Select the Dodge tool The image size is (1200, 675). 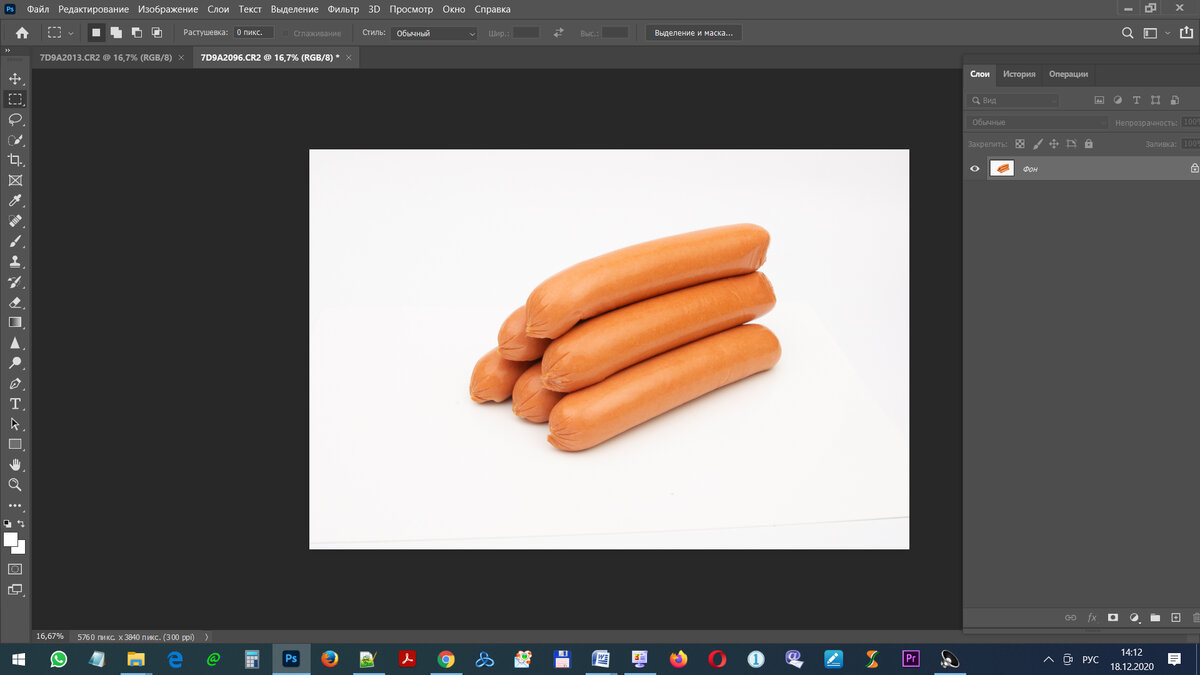click(x=15, y=363)
